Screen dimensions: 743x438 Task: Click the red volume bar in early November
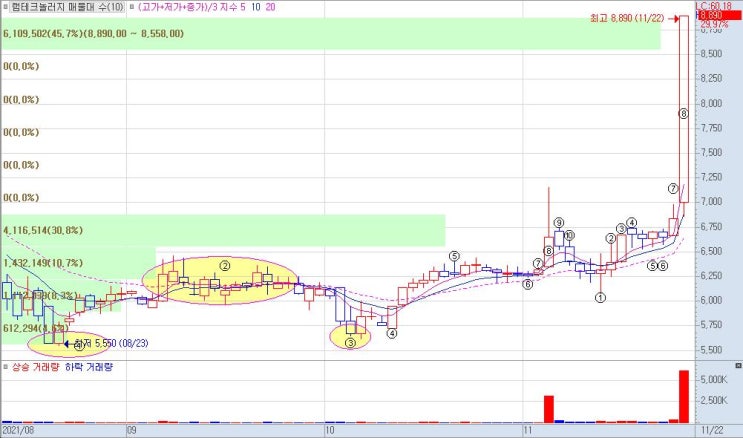pyautogui.click(x=549, y=409)
